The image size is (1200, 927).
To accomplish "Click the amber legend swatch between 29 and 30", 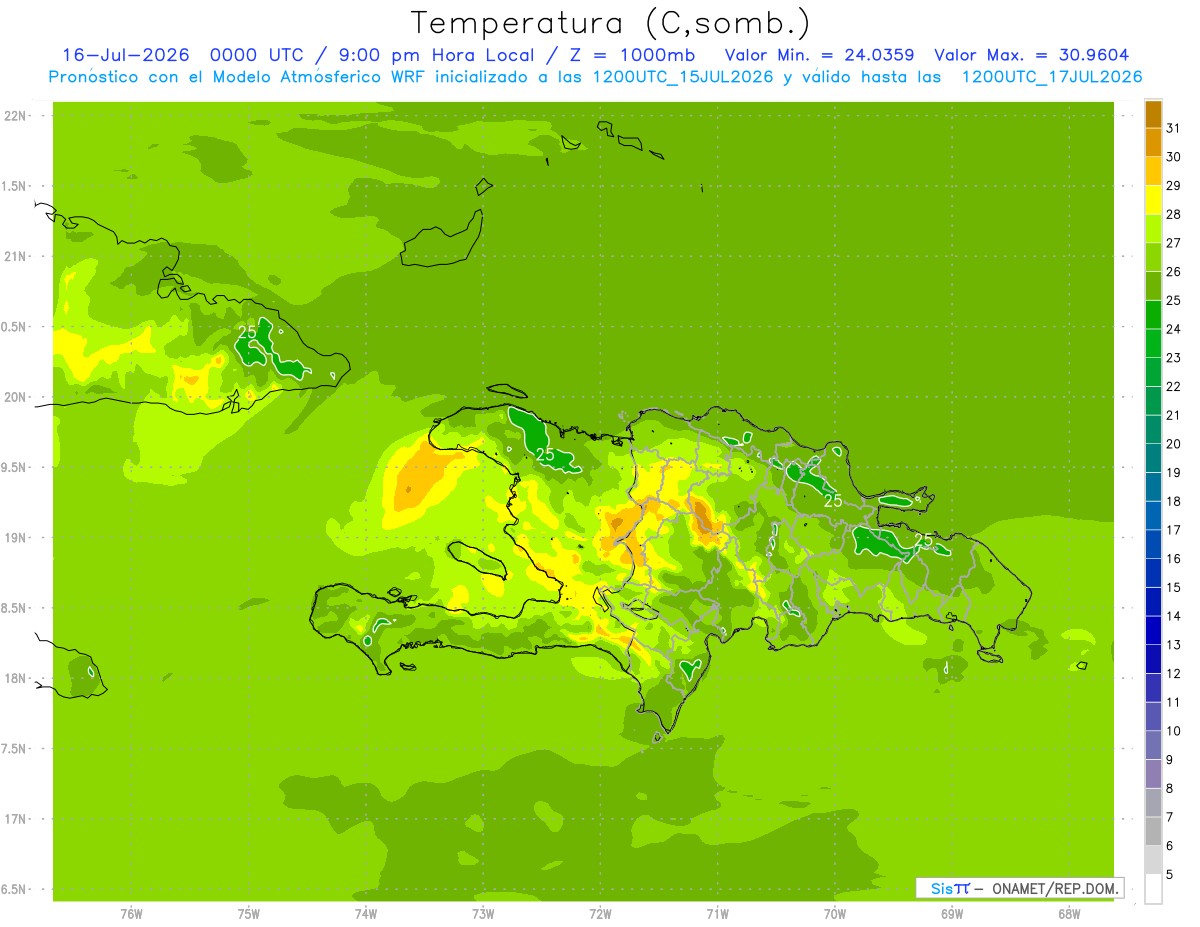I will [1153, 171].
